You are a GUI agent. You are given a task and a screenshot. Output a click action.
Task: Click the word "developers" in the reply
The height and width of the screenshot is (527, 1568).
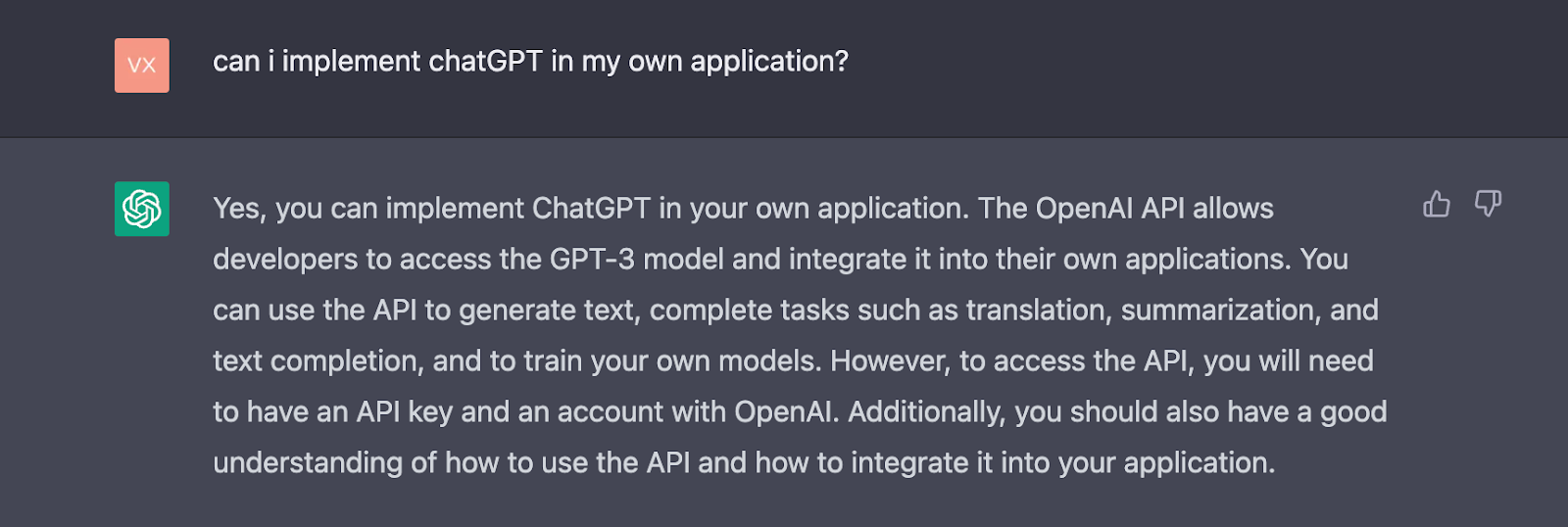point(285,260)
